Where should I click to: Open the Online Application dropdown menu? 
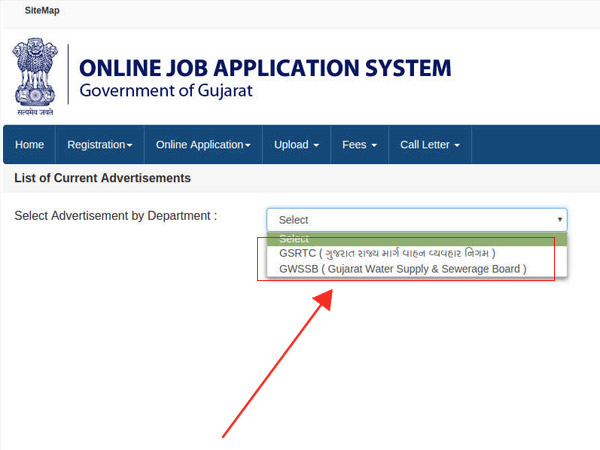(x=203, y=145)
